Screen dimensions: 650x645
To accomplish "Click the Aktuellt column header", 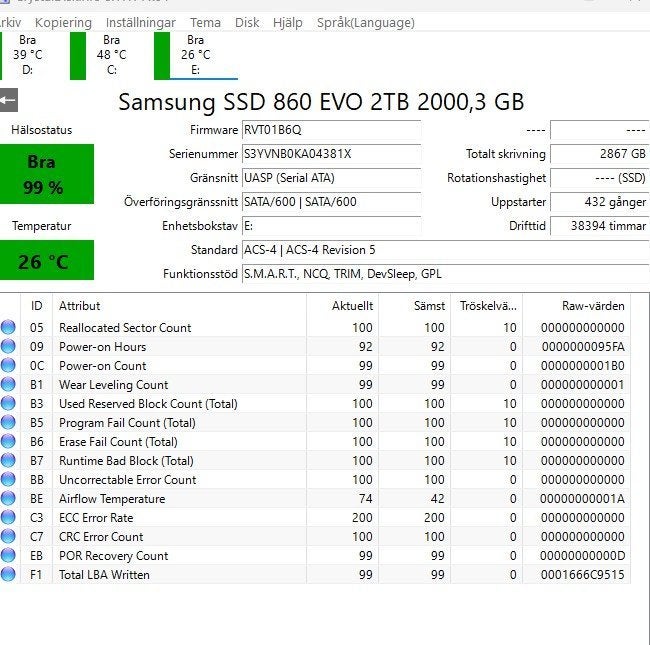I will click(x=342, y=306).
